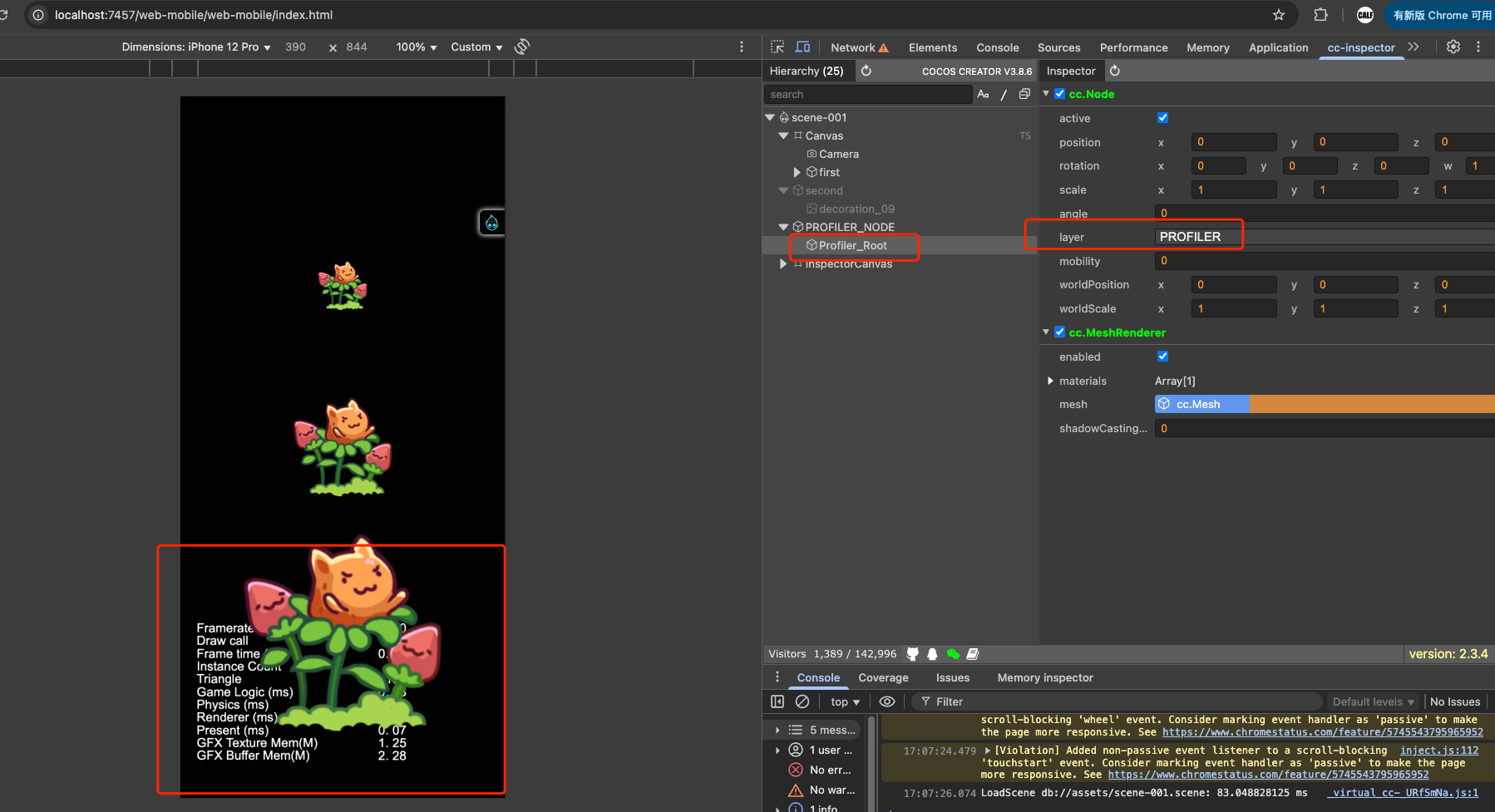Activate the inspect element picker
1495x812 pixels.
click(x=777, y=47)
